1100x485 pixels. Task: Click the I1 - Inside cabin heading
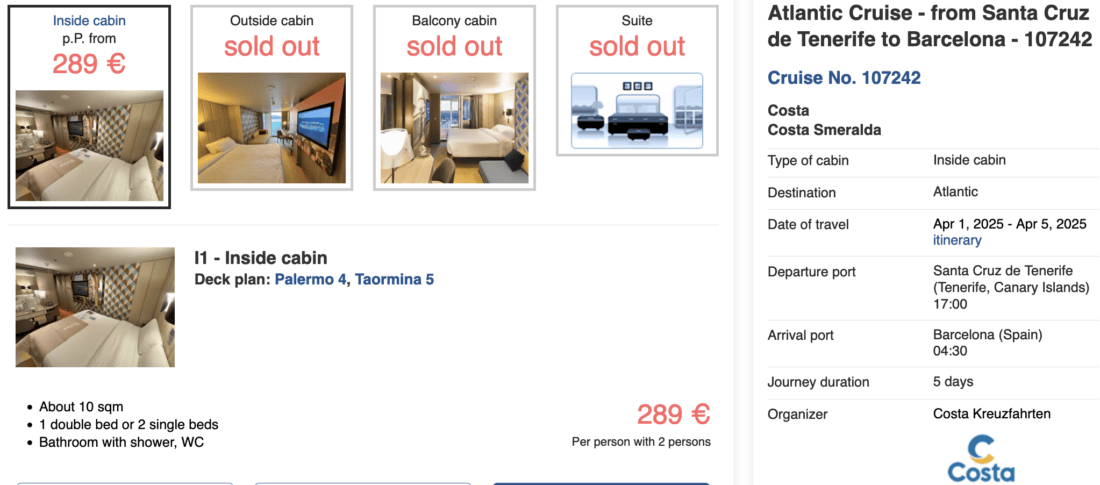point(261,258)
